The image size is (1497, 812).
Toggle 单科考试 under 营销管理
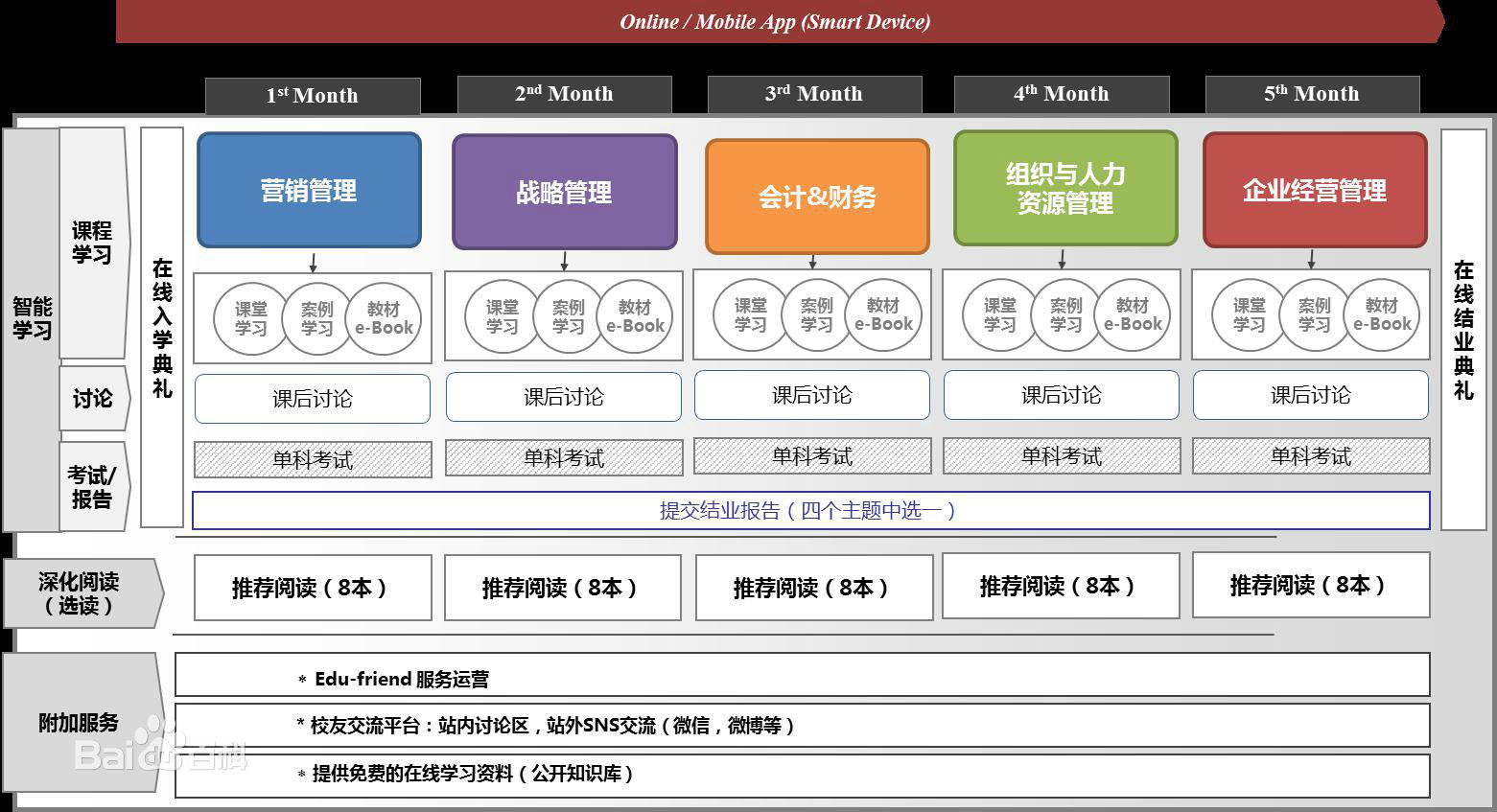click(x=312, y=459)
